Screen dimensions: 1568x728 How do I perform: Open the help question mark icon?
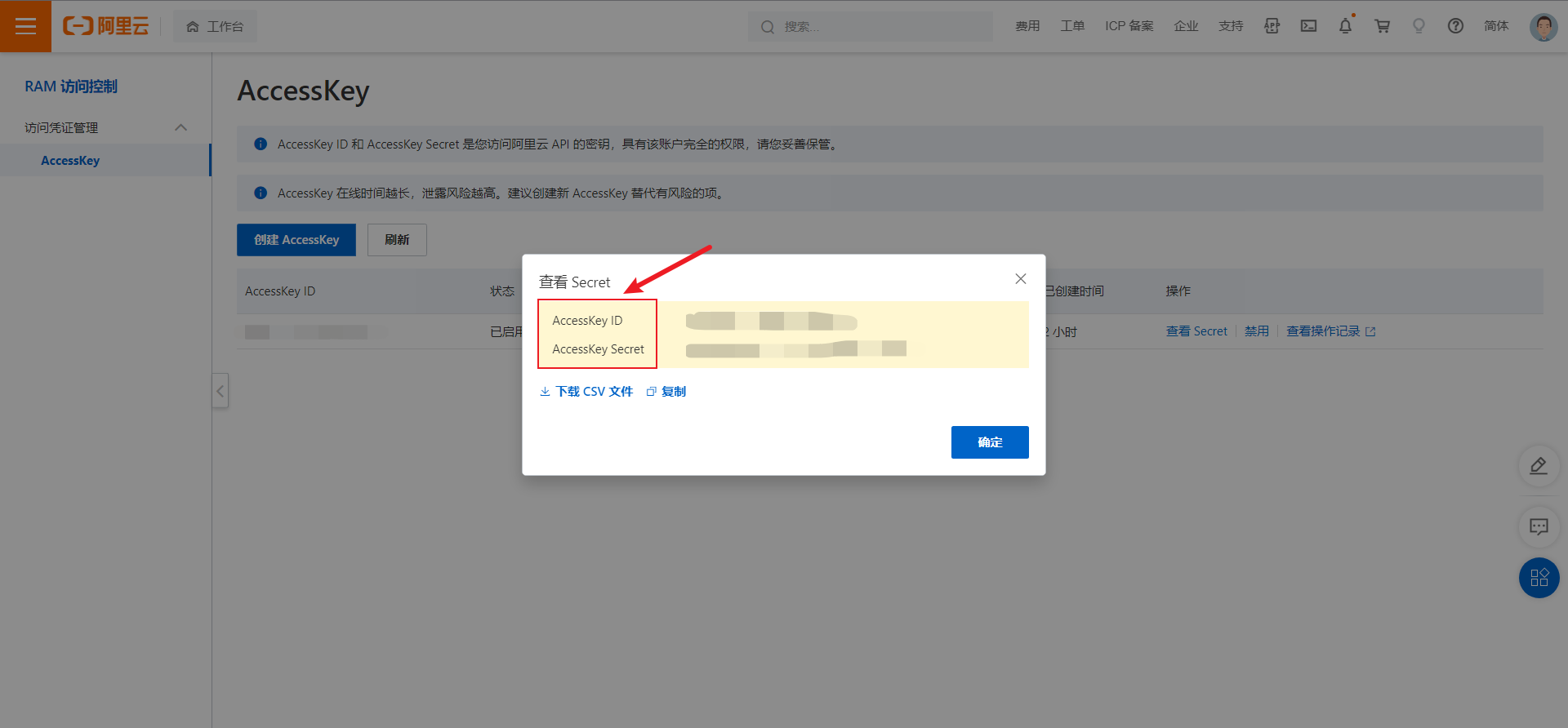[x=1455, y=26]
